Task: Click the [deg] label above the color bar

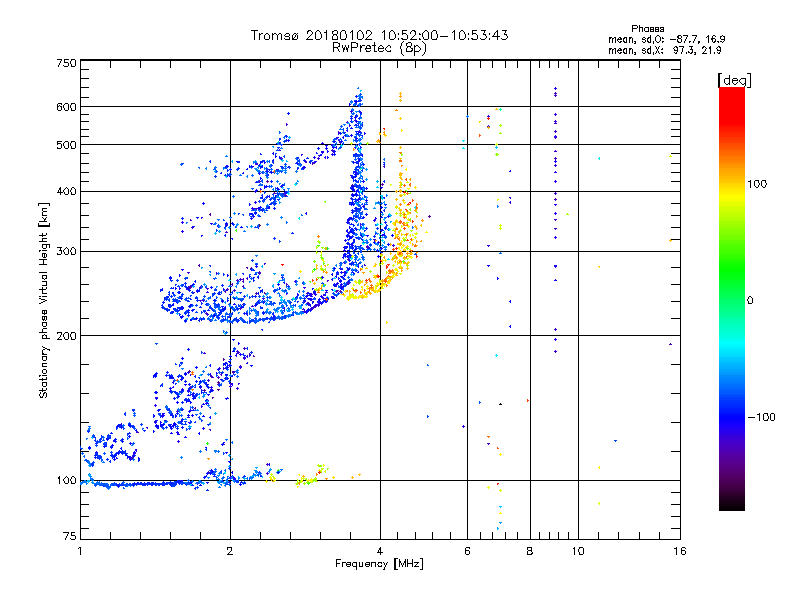Action: point(734,80)
